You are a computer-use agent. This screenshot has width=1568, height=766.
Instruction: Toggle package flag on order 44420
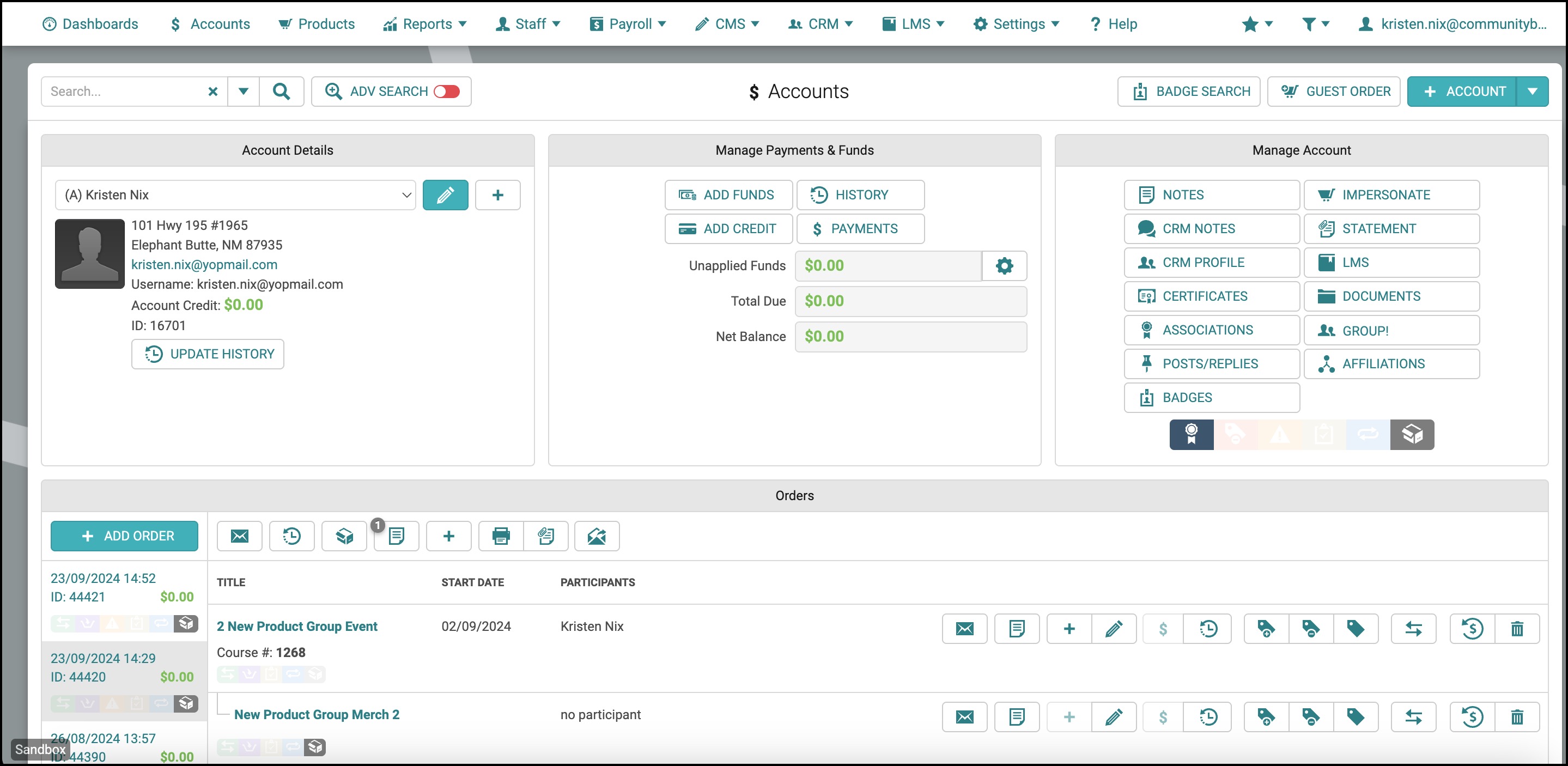(x=186, y=703)
